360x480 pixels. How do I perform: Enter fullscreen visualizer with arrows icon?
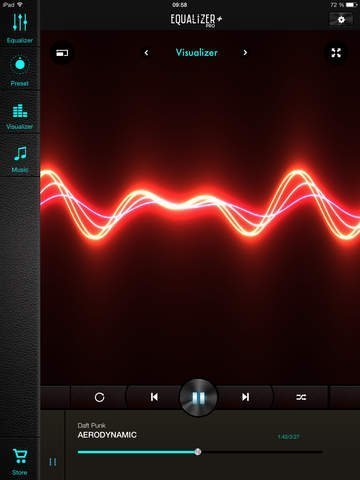pos(336,53)
